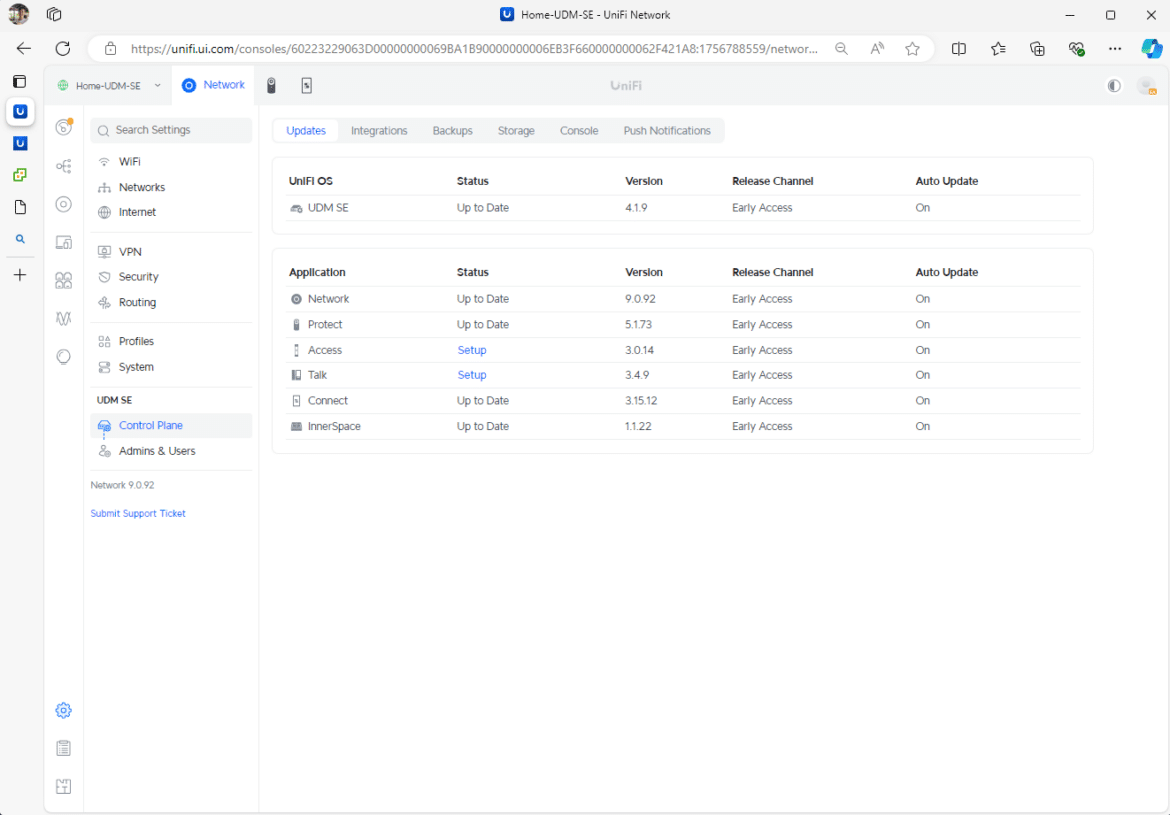Switch to the search magnifier browser tab

pyautogui.click(x=20, y=239)
